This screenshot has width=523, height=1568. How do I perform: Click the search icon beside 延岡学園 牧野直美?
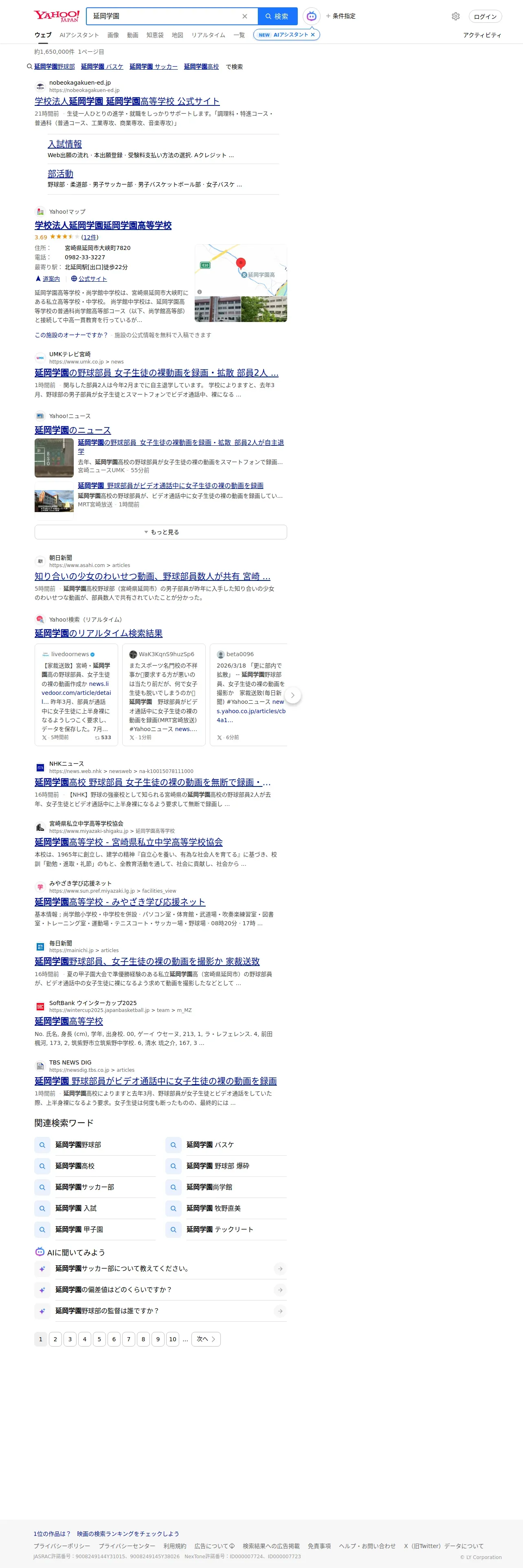pyautogui.click(x=173, y=1209)
